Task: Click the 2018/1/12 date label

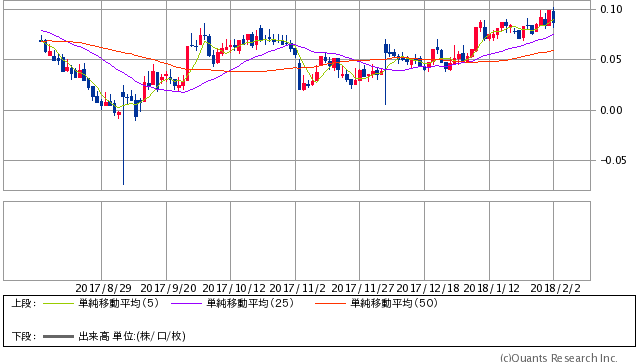Action: pos(492,288)
